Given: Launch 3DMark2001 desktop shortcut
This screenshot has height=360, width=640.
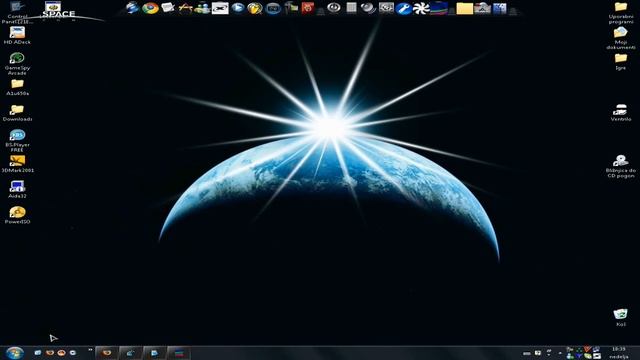Looking at the screenshot, I should 17,164.
